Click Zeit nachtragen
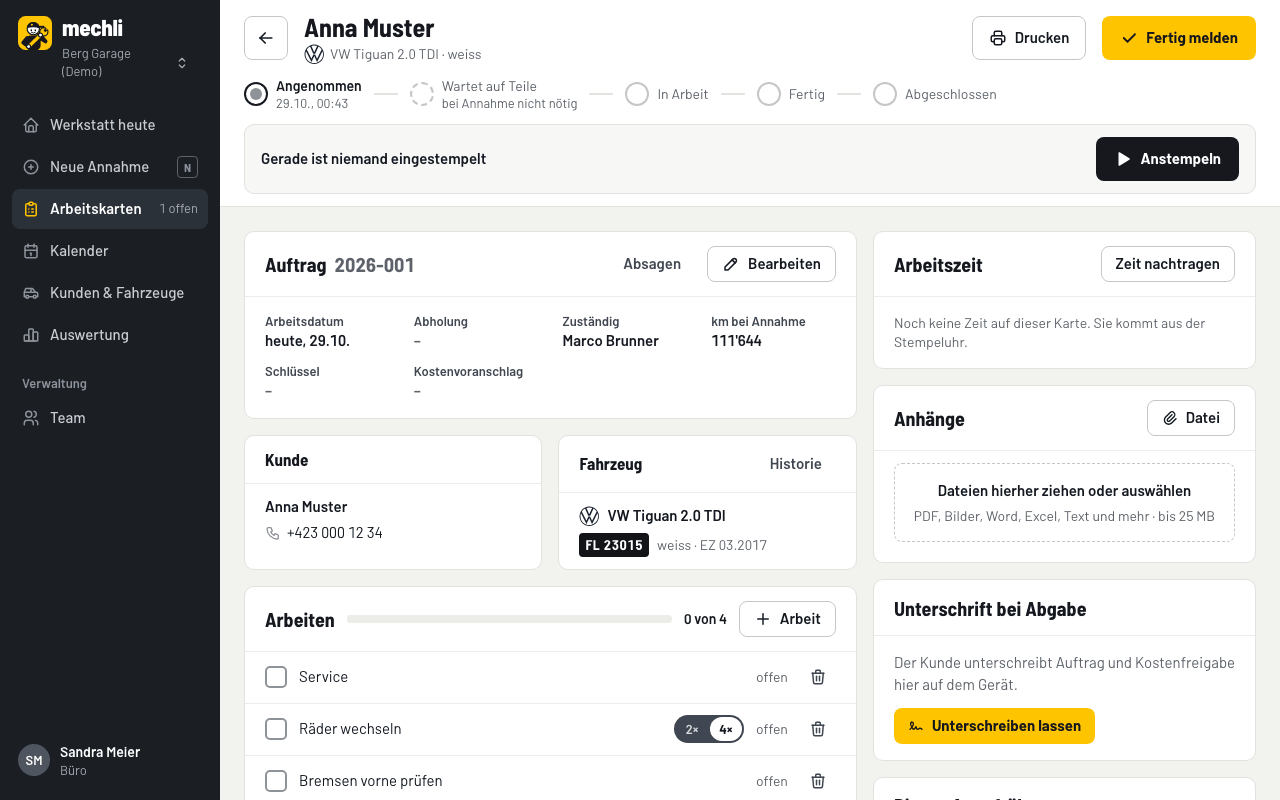The width and height of the screenshot is (1280, 800). [x=1168, y=264]
